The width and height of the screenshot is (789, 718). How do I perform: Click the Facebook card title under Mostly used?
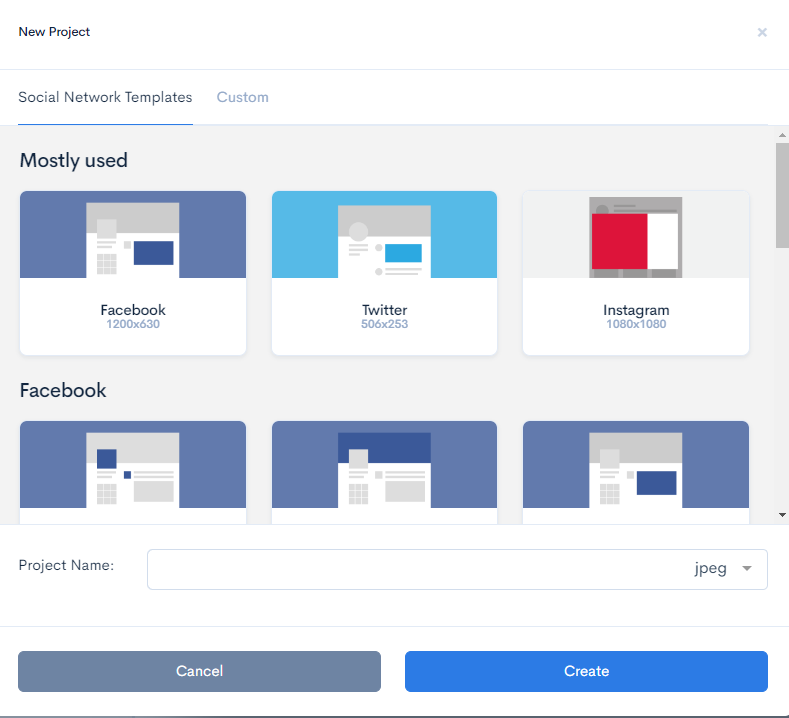point(133,310)
